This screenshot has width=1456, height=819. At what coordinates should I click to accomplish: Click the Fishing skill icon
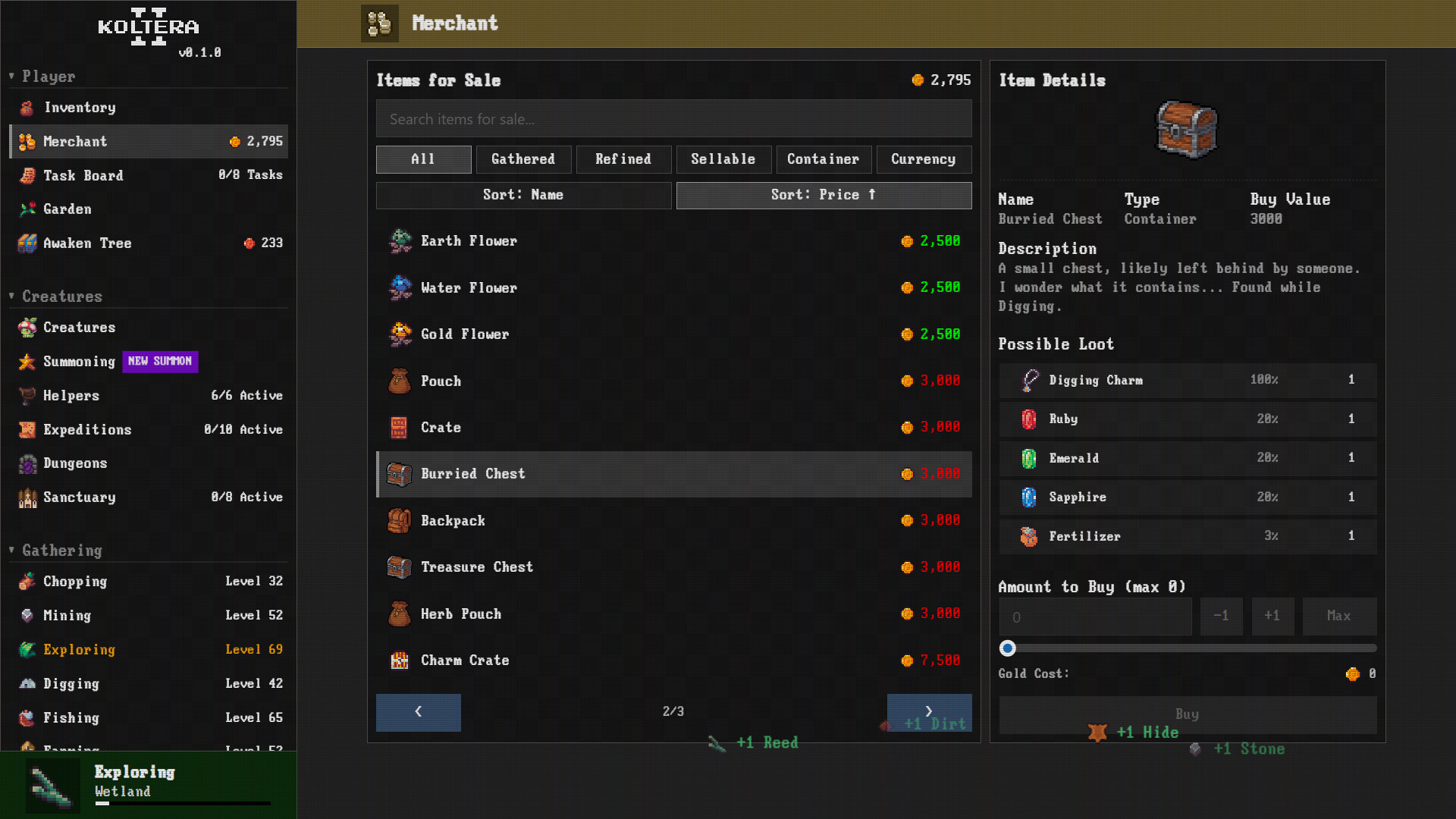pyautogui.click(x=27, y=717)
